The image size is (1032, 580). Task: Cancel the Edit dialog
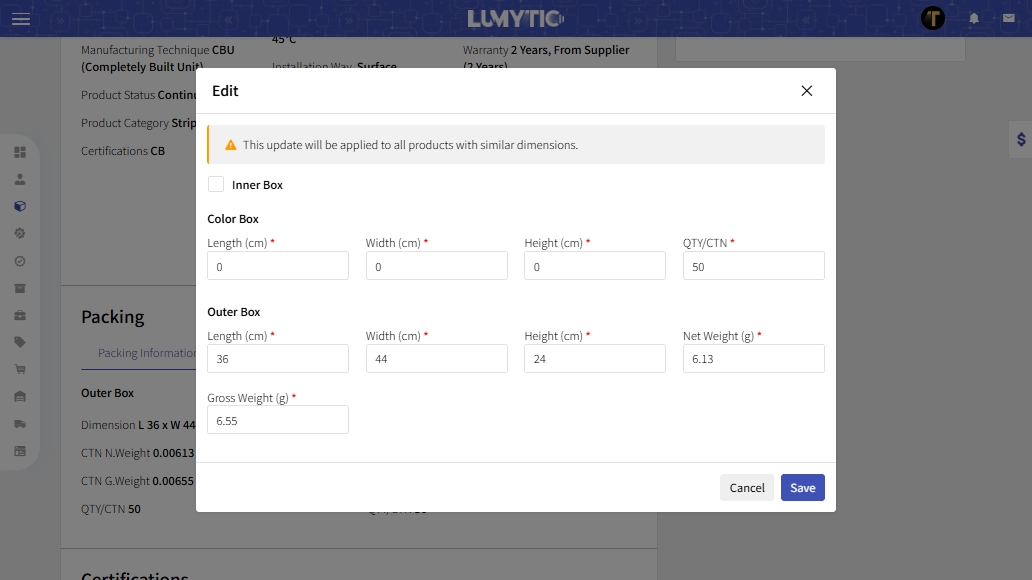pyautogui.click(x=746, y=488)
